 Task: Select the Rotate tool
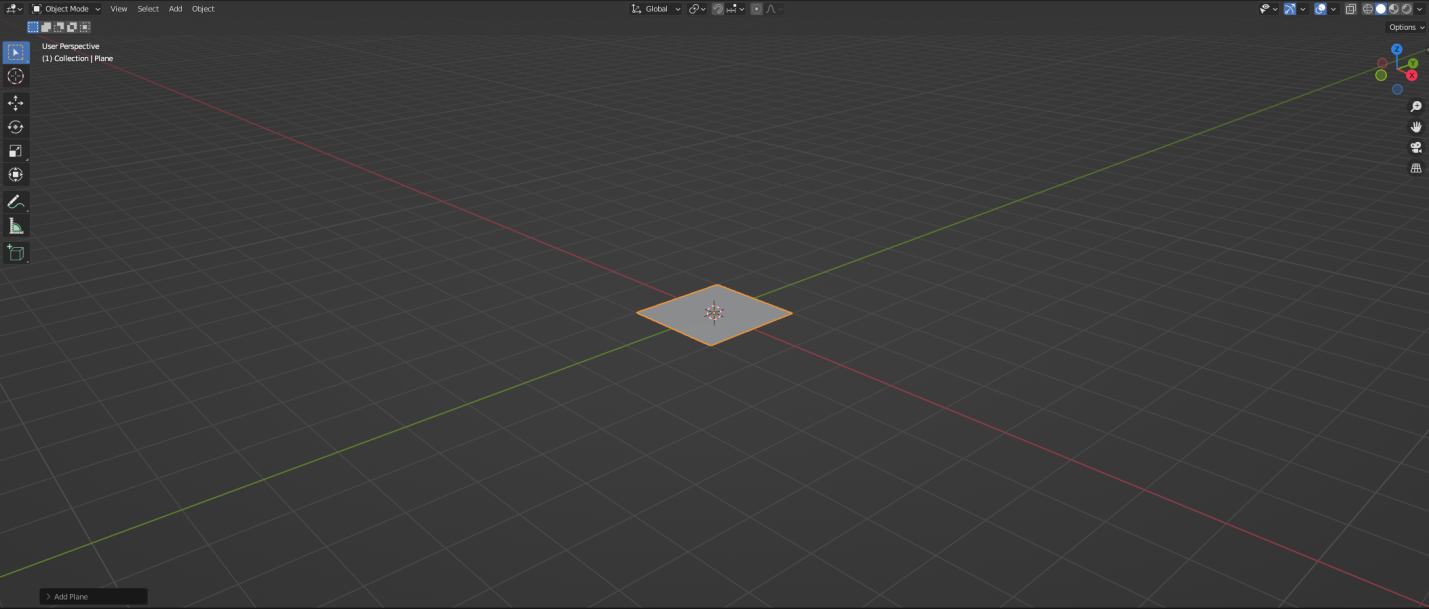pos(16,127)
